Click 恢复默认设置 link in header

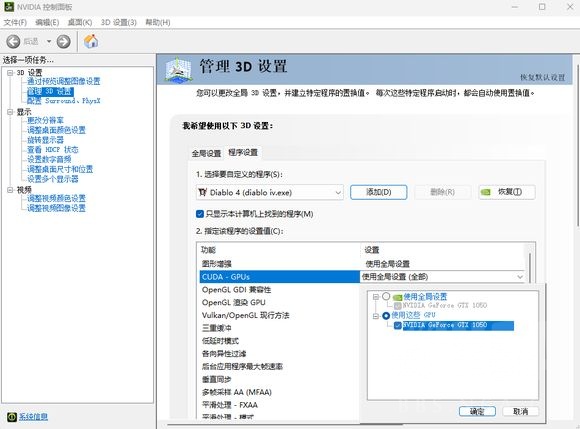coord(542,77)
